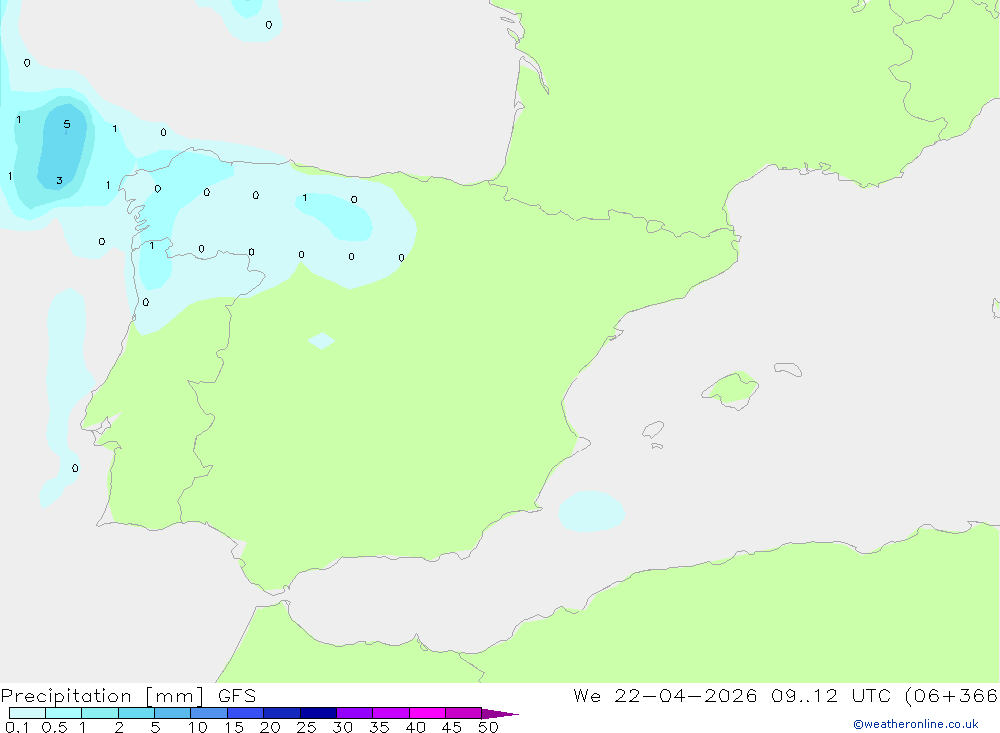Click the legend swatch between 2 and 5

click(136, 713)
